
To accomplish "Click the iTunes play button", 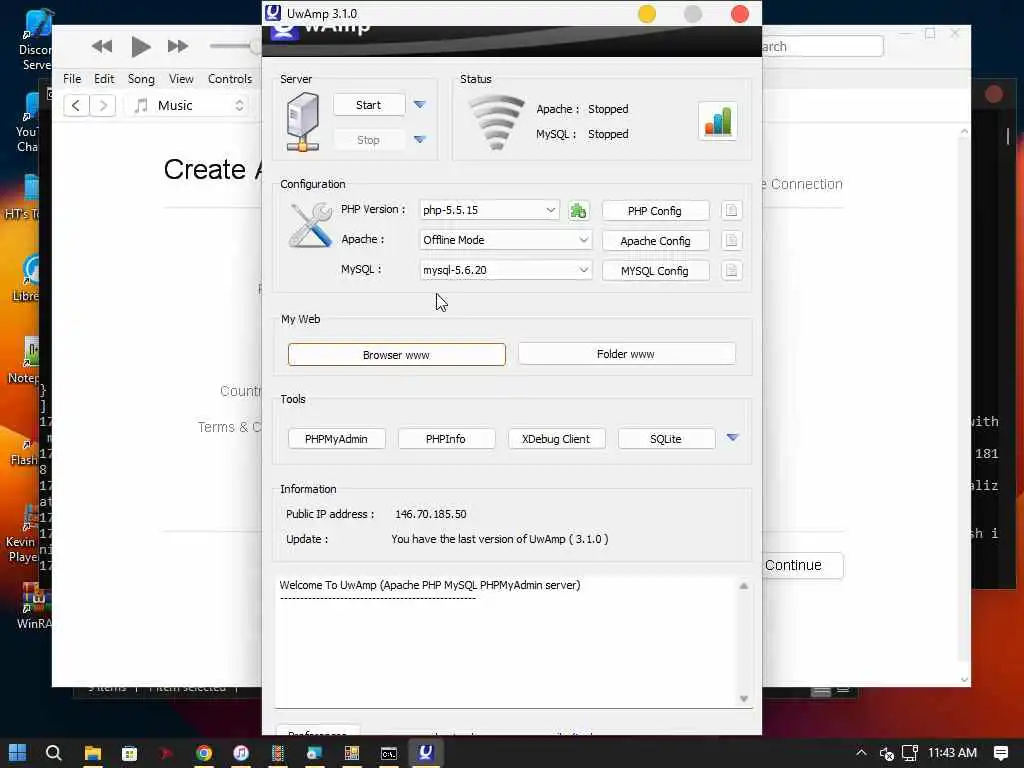I will point(140,46).
